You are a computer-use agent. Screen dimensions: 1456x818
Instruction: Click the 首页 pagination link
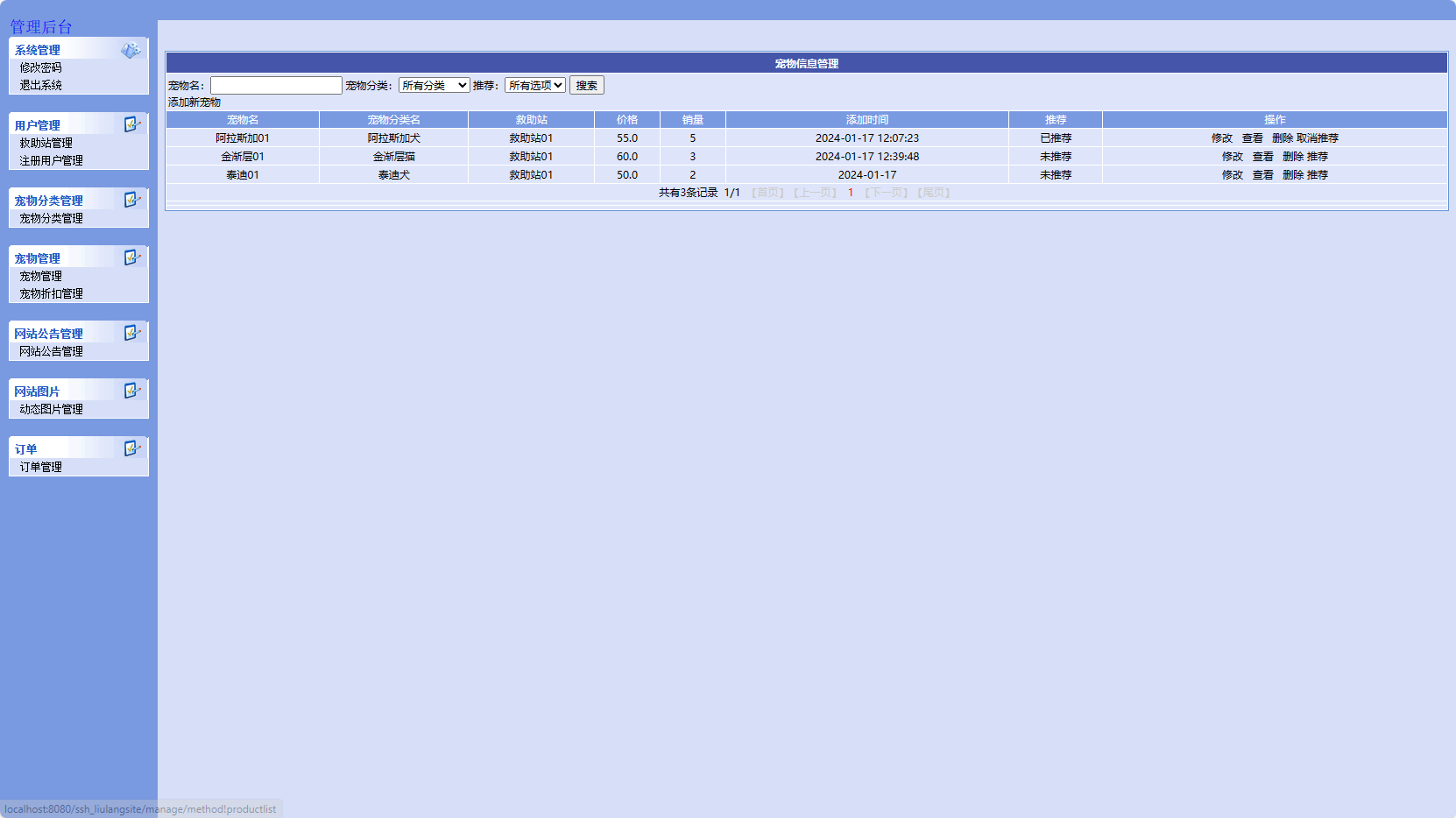[x=768, y=193]
